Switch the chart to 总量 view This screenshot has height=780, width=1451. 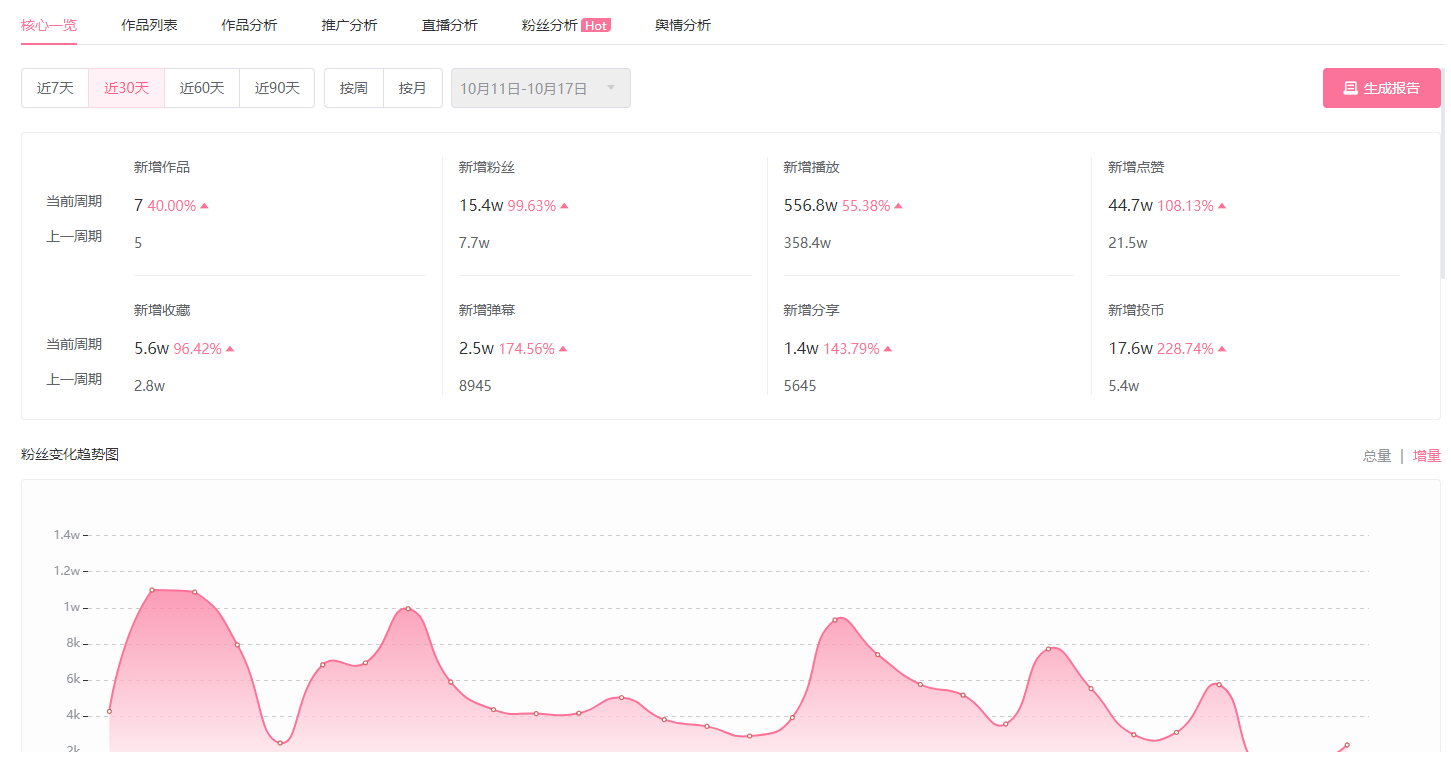click(x=1377, y=456)
